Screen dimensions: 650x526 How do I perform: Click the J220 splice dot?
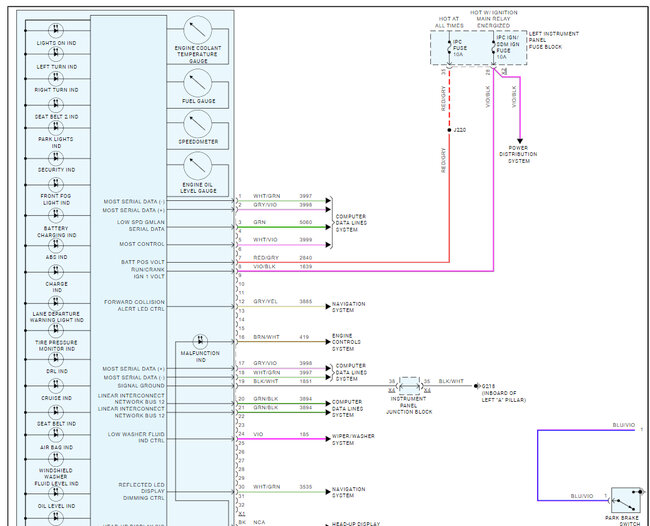click(449, 130)
